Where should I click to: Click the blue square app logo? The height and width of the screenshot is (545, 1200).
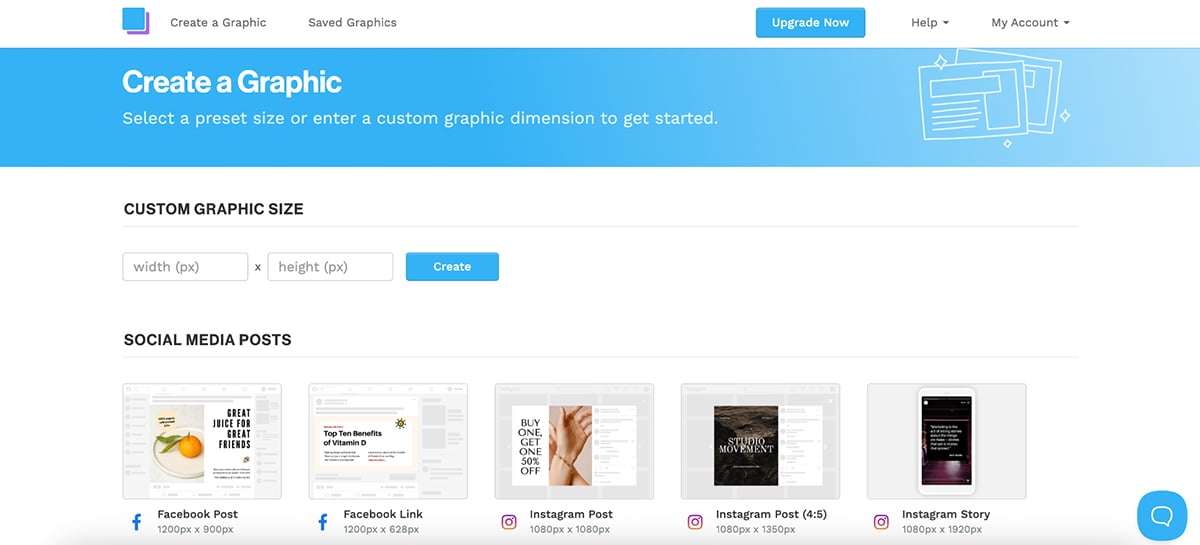pos(135,21)
